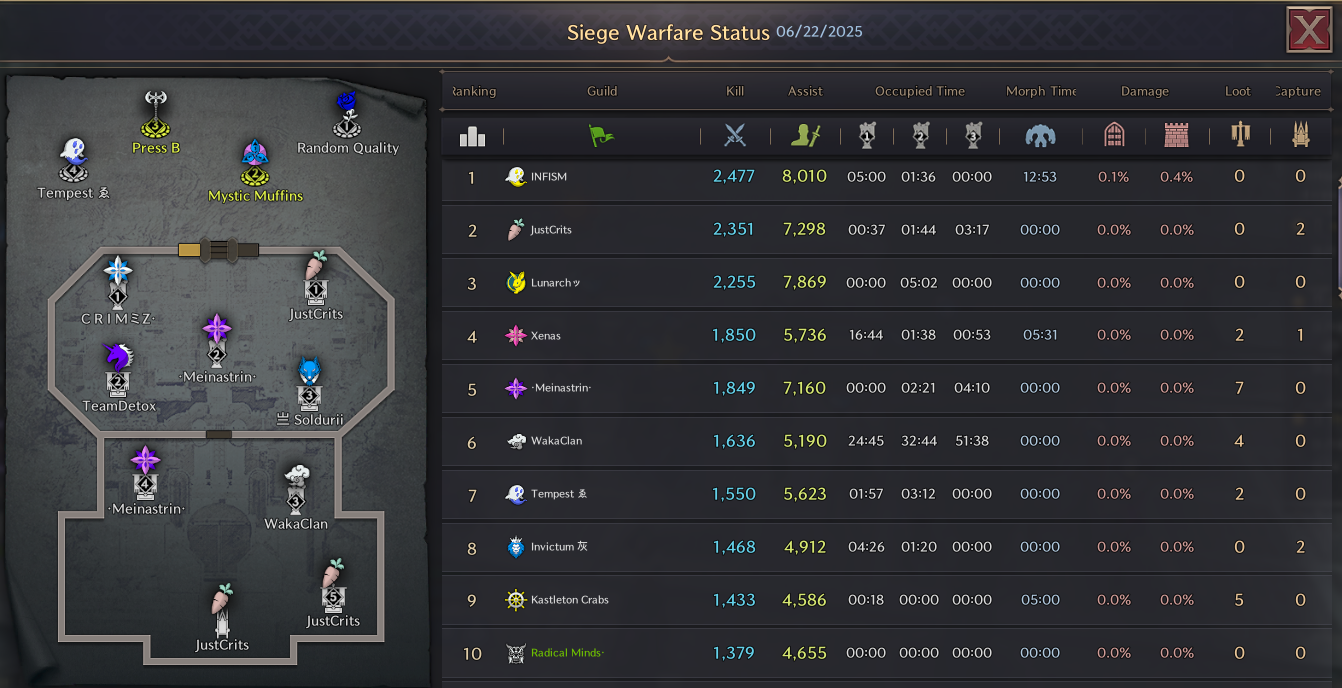Select the Soldurii tower on the map

point(309,392)
